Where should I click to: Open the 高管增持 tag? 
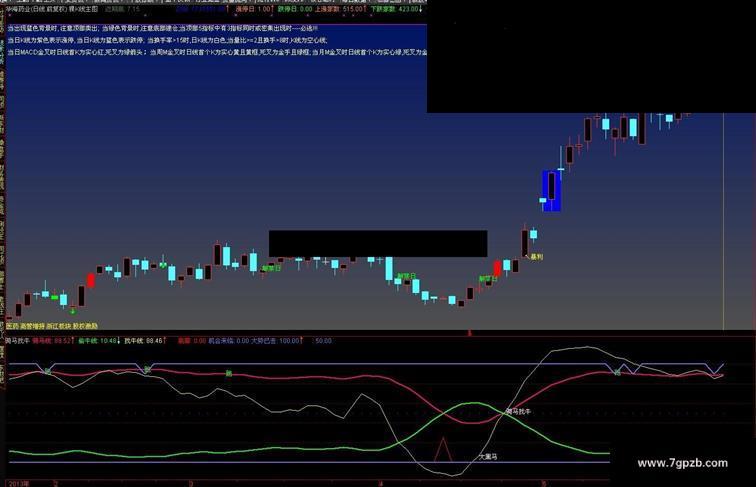click(x=32, y=326)
